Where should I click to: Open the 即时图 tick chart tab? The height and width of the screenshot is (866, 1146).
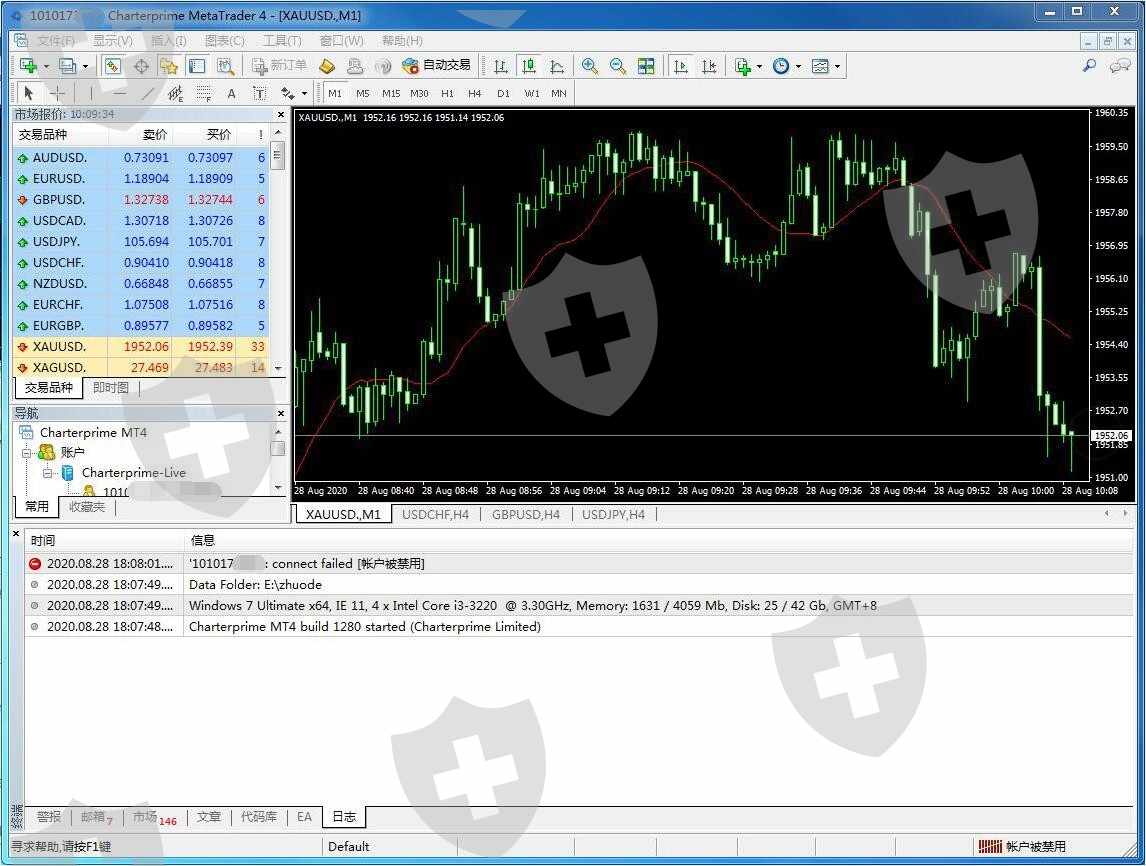click(110, 387)
